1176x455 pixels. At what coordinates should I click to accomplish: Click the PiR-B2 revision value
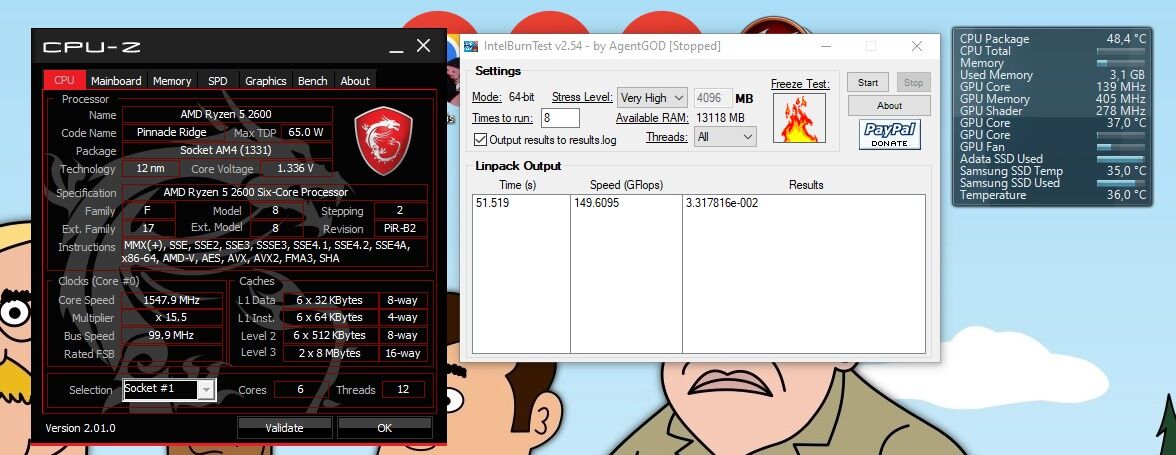tap(400, 229)
